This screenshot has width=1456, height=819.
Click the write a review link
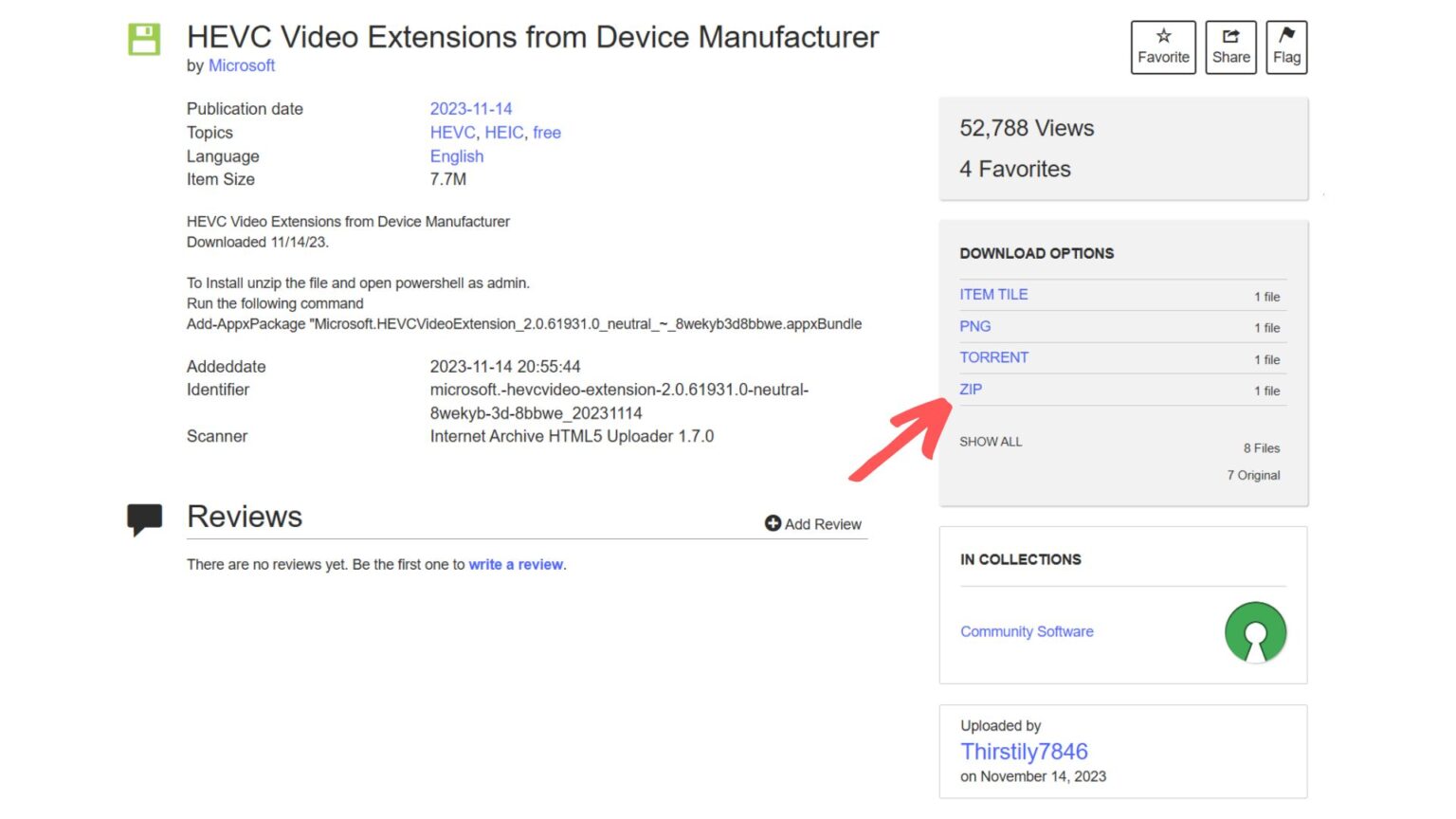[515, 564]
